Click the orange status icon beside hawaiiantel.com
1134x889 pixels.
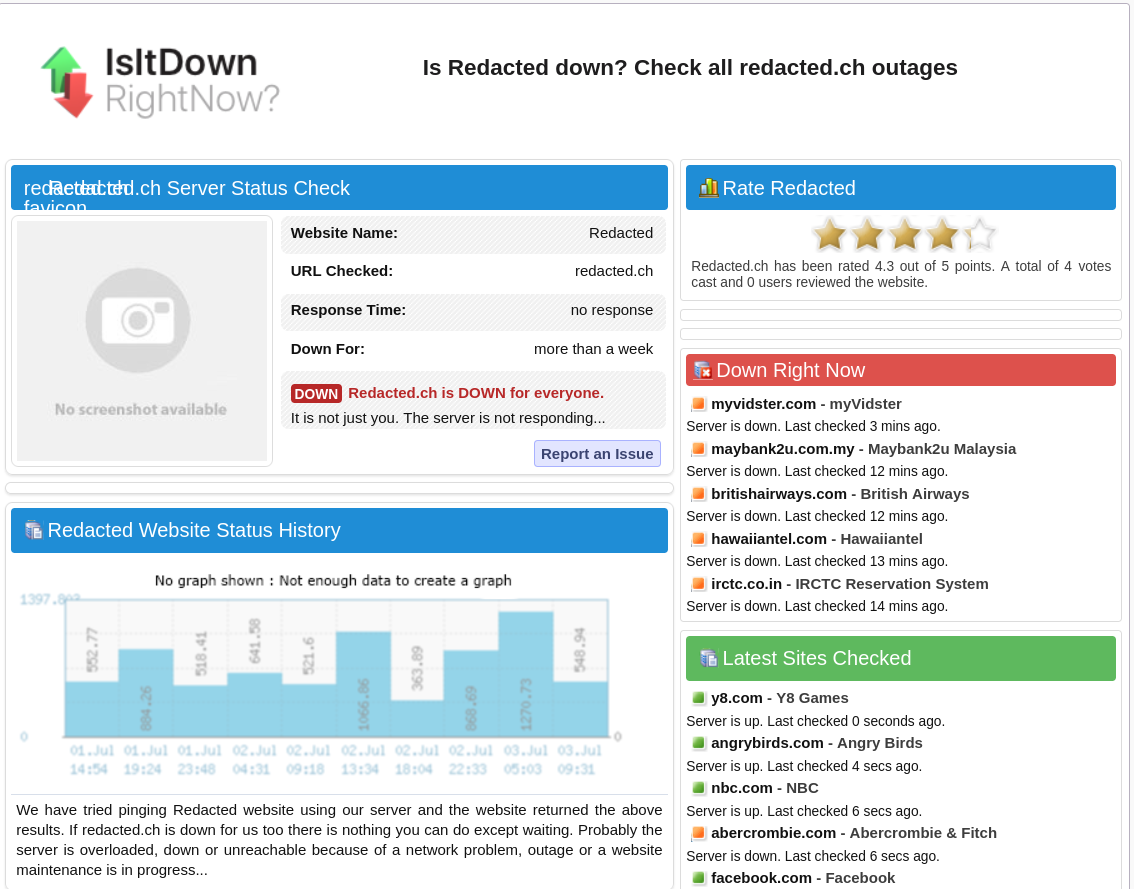(x=698, y=539)
